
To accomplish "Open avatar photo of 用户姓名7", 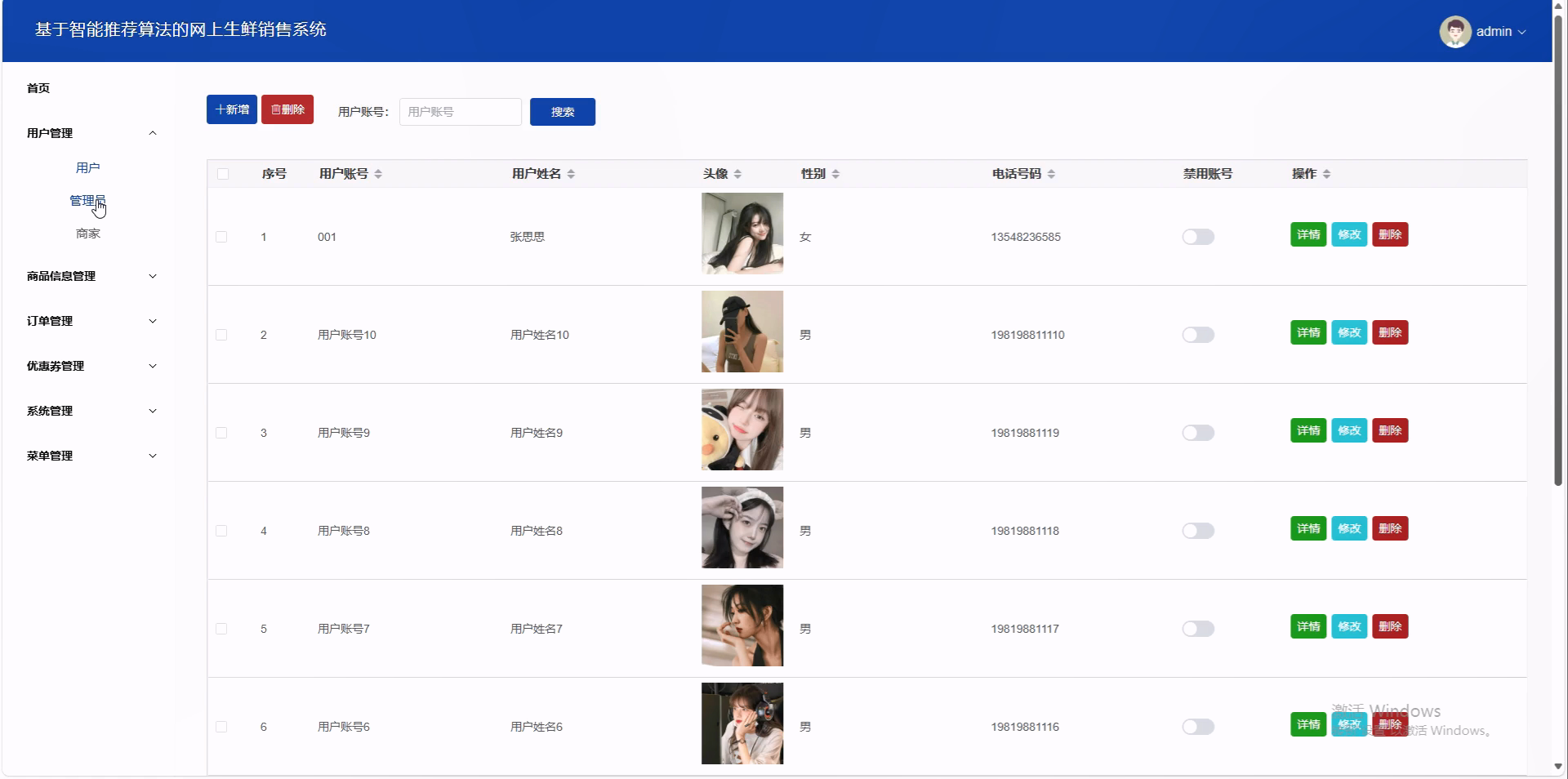I will pos(742,625).
